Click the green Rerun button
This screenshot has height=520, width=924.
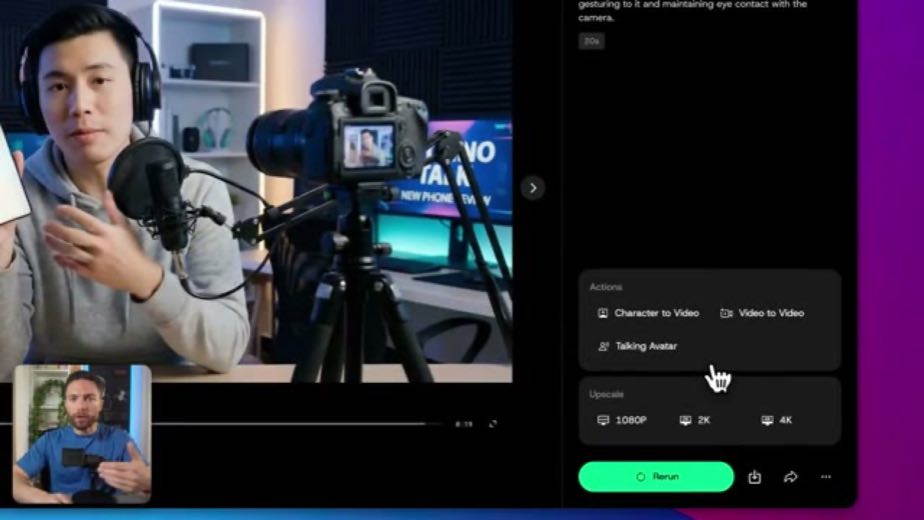(x=656, y=476)
